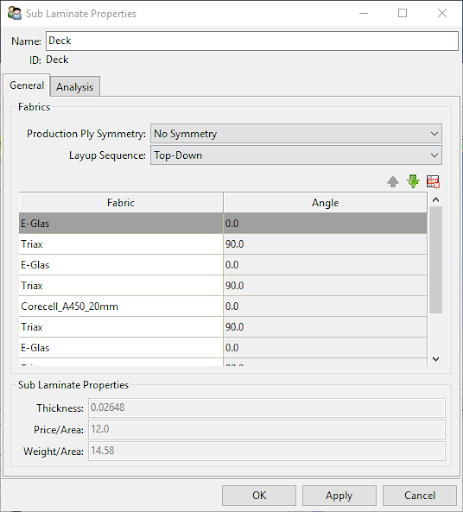Delete selected fabric row with red icon

click(433, 182)
